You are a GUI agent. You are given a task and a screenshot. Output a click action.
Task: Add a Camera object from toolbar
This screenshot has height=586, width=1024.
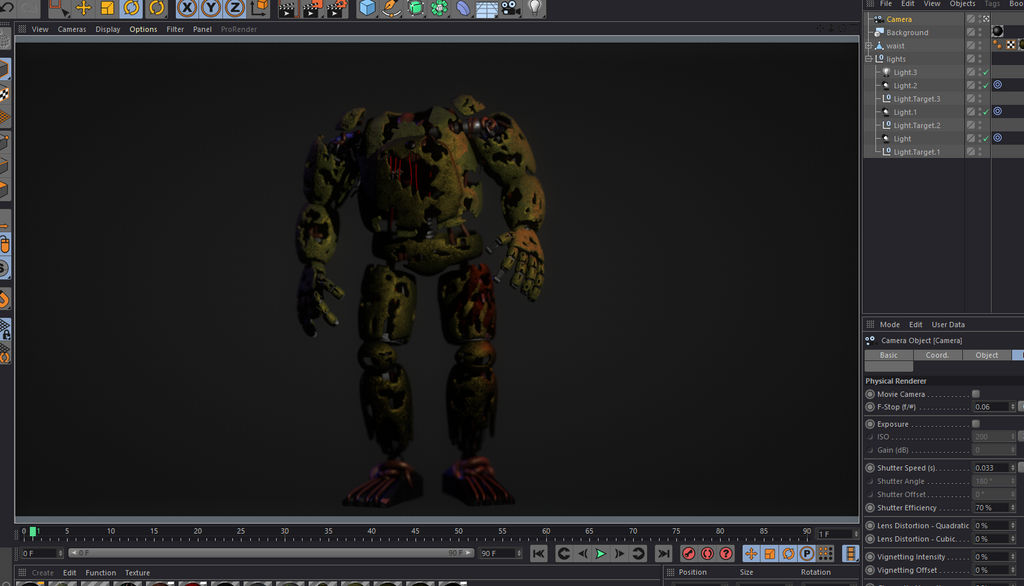[x=511, y=8]
